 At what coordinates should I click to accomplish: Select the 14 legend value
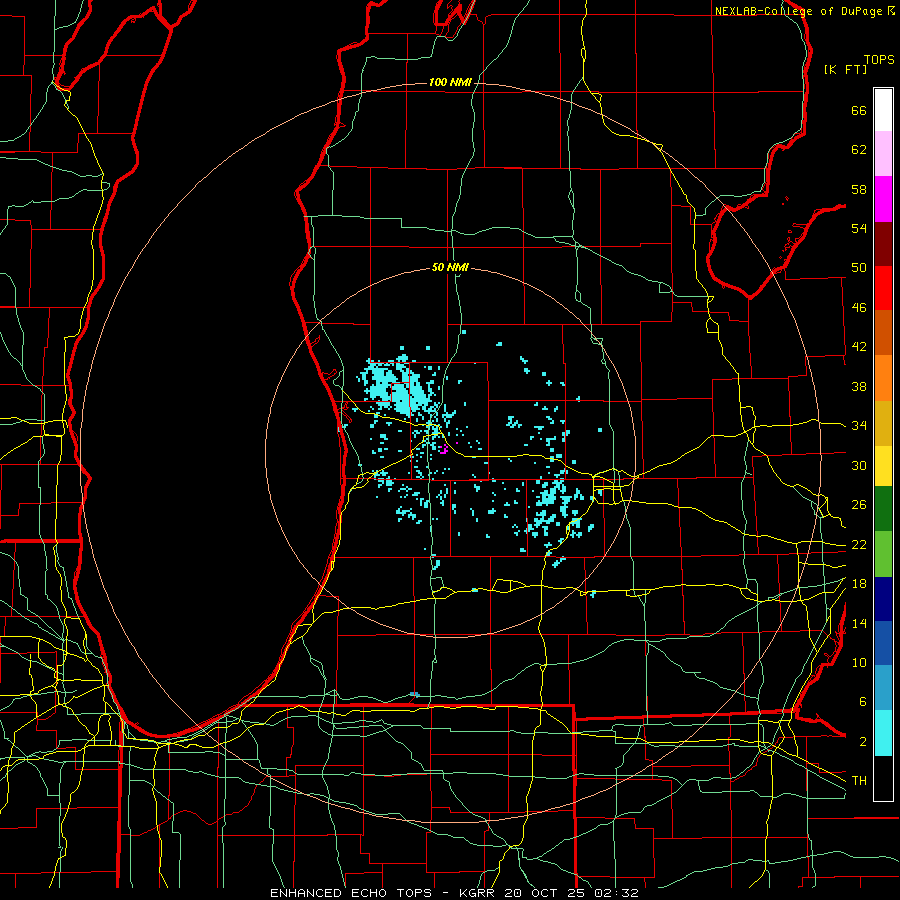[x=859, y=623]
